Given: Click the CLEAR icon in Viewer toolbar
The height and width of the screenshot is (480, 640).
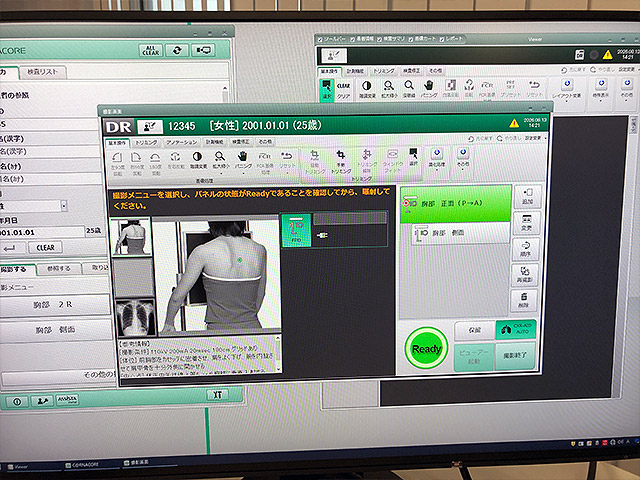Looking at the screenshot, I should click(343, 90).
